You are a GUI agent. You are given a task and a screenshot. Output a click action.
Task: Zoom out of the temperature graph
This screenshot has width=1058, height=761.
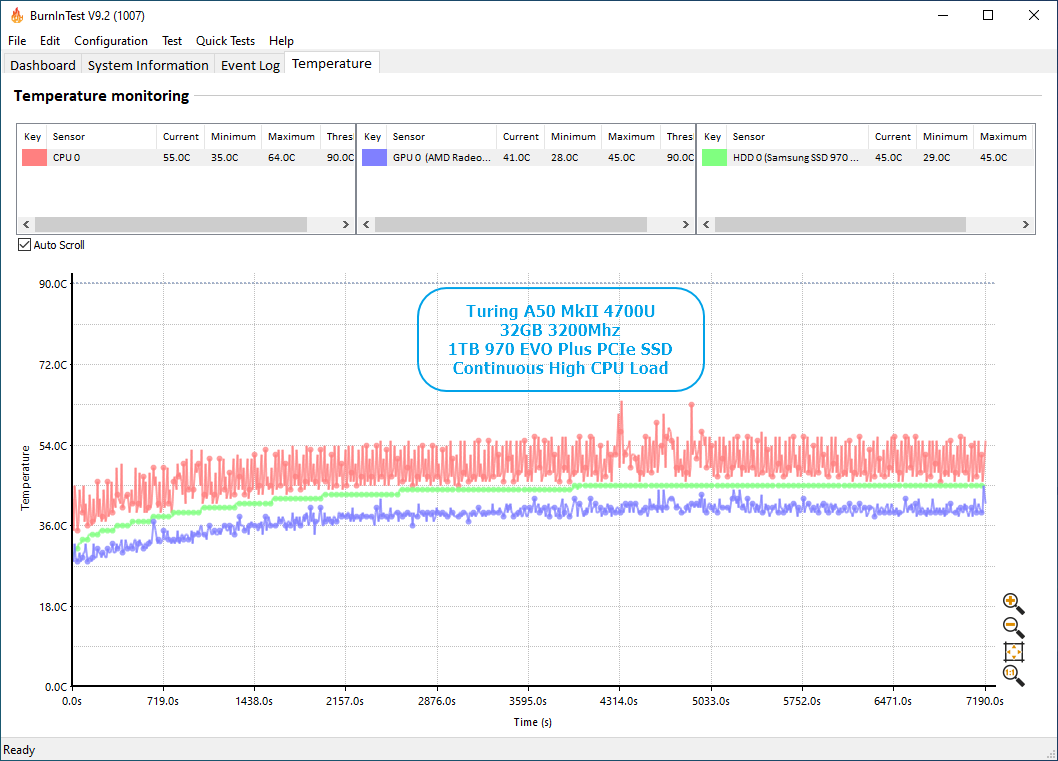pyautogui.click(x=1013, y=627)
